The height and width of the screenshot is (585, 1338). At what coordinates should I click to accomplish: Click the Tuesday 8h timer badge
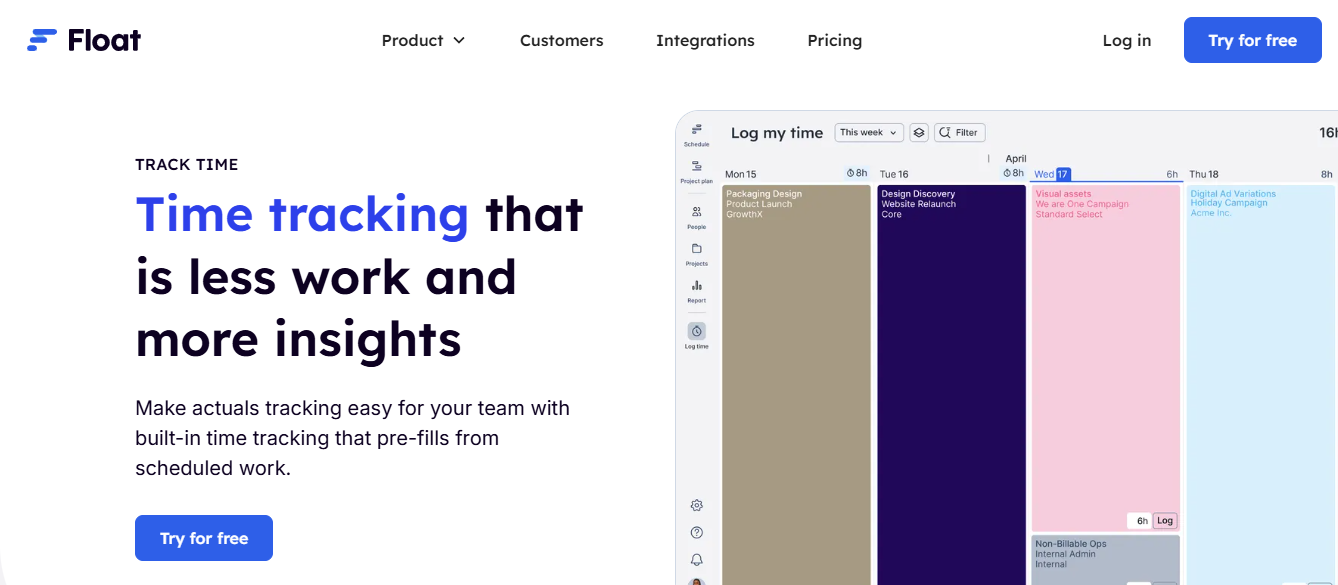pyautogui.click(x=1013, y=173)
